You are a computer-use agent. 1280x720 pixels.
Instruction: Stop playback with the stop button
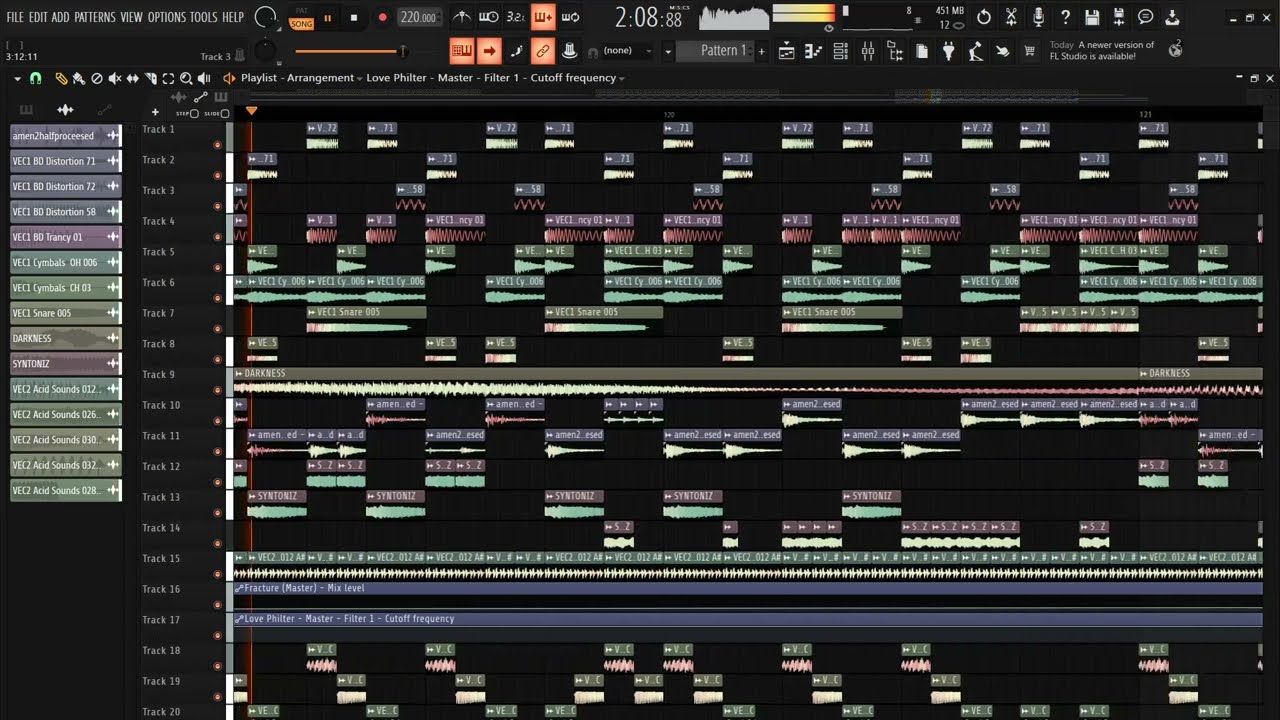[x=354, y=17]
